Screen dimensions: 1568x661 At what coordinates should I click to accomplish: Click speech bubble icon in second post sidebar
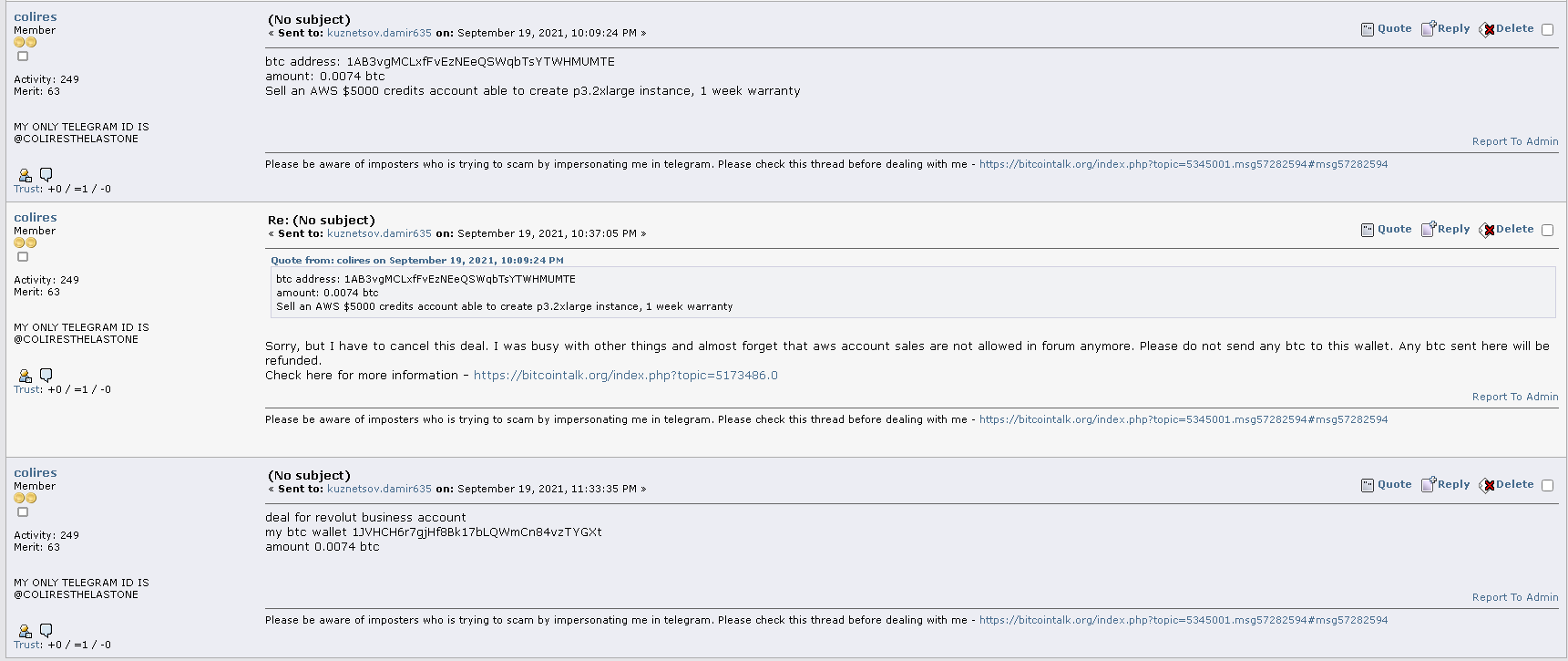(46, 375)
